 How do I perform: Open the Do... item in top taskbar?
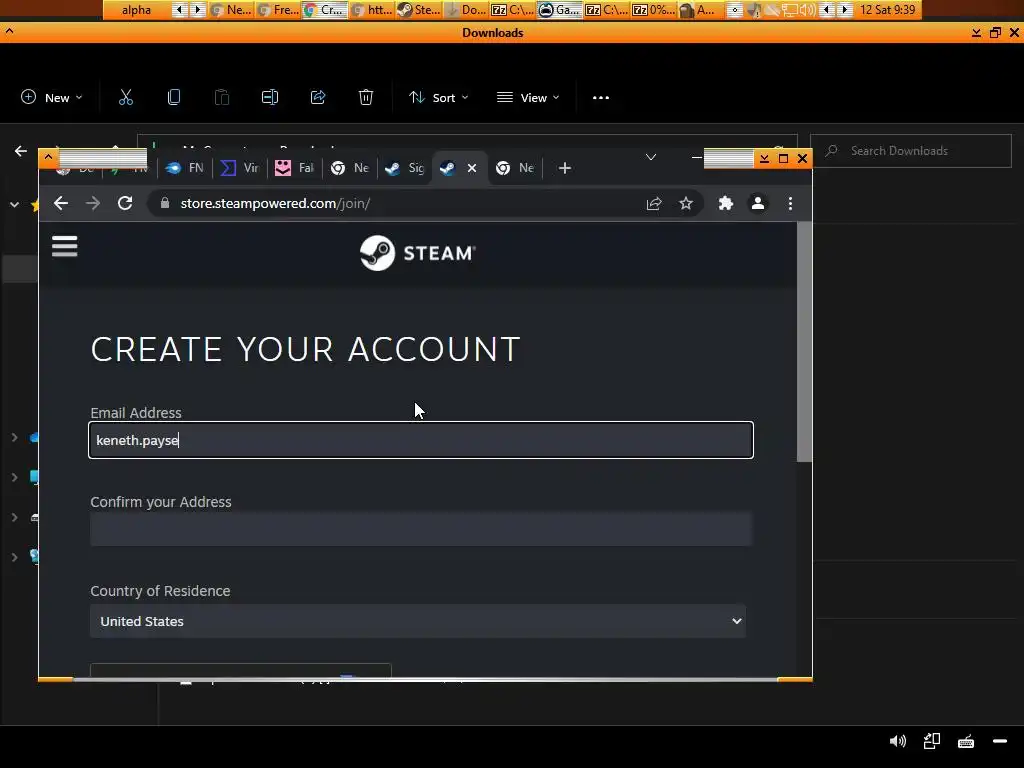click(466, 10)
